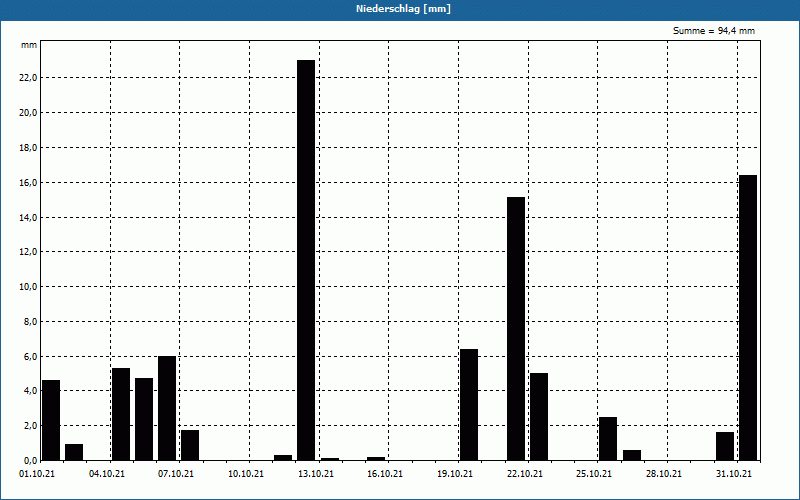
Task: Select the bar starting at 25.10.21
Action: (608, 439)
